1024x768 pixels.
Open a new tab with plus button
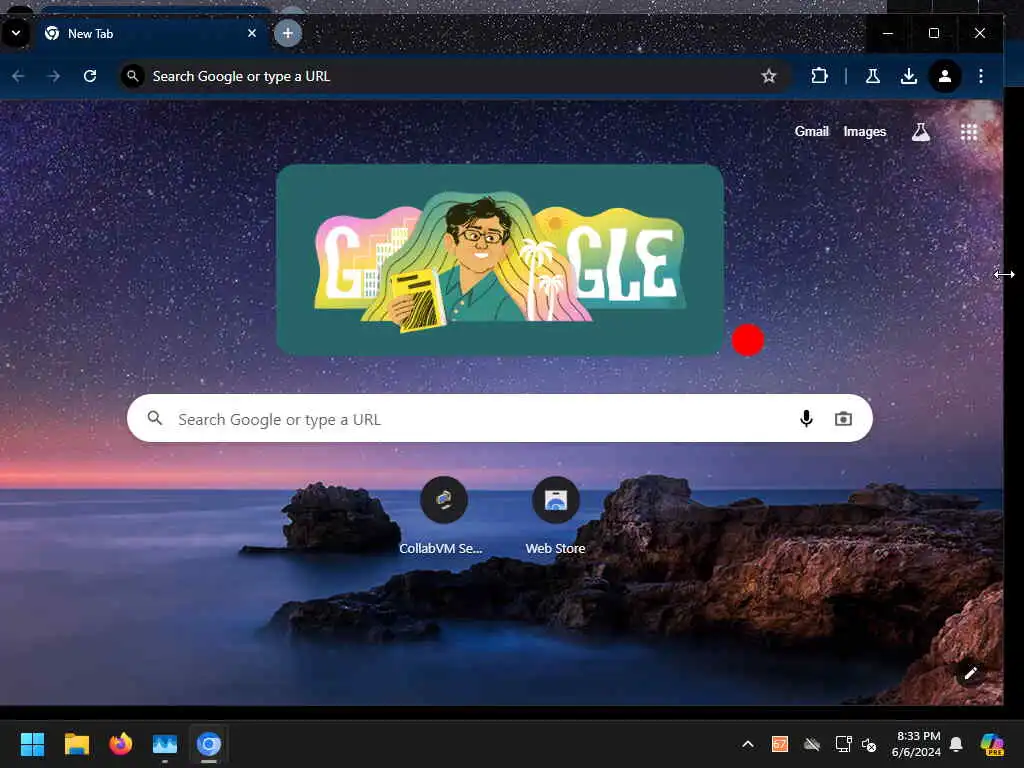(287, 33)
